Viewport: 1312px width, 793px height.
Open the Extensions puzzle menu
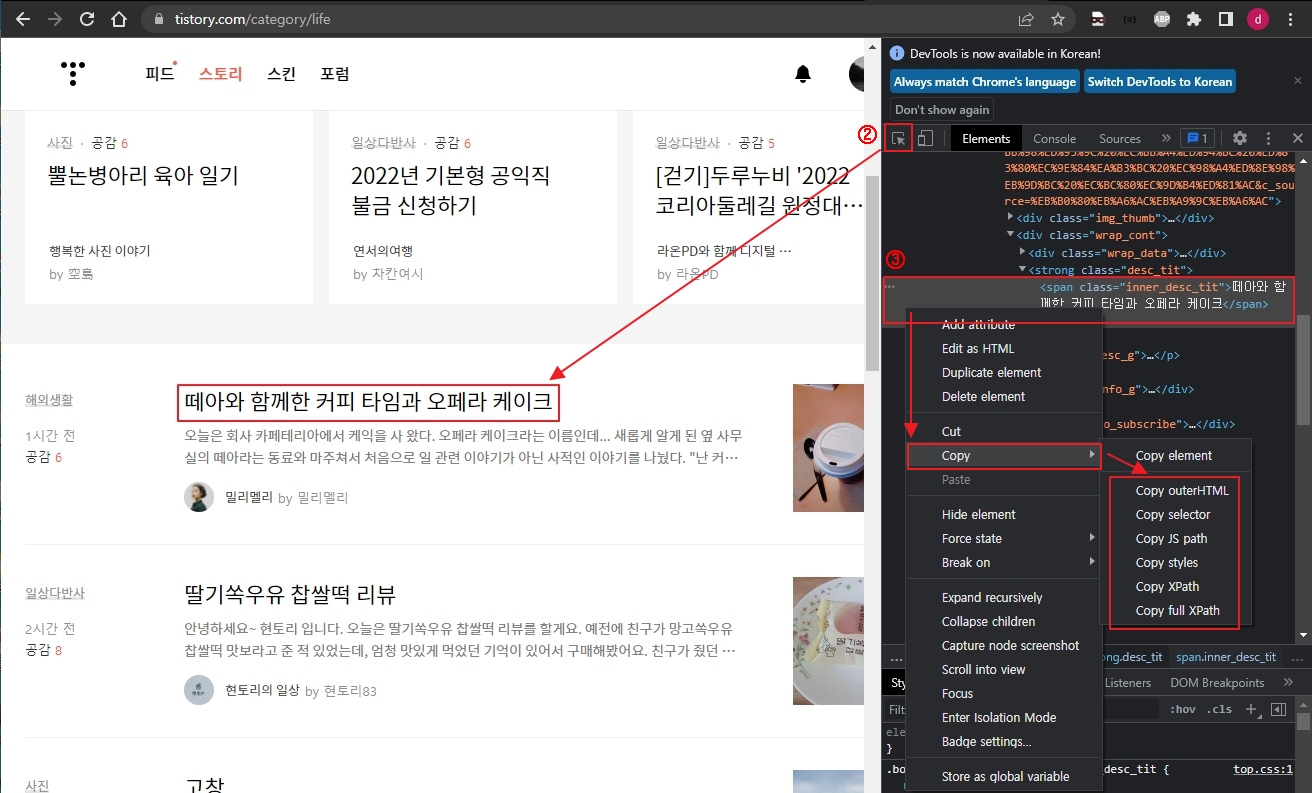click(x=1193, y=19)
